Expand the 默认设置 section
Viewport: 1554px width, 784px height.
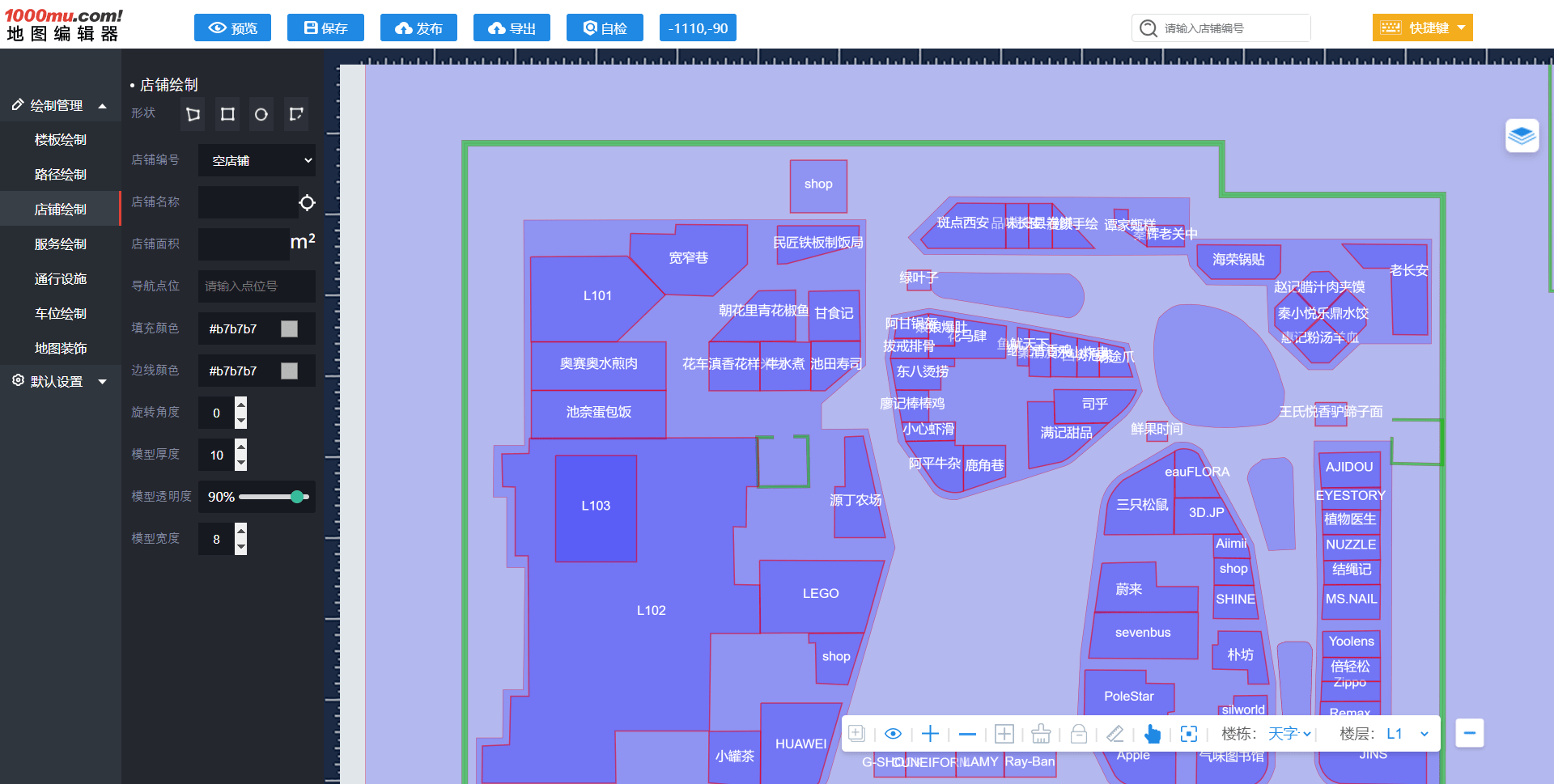click(60, 381)
